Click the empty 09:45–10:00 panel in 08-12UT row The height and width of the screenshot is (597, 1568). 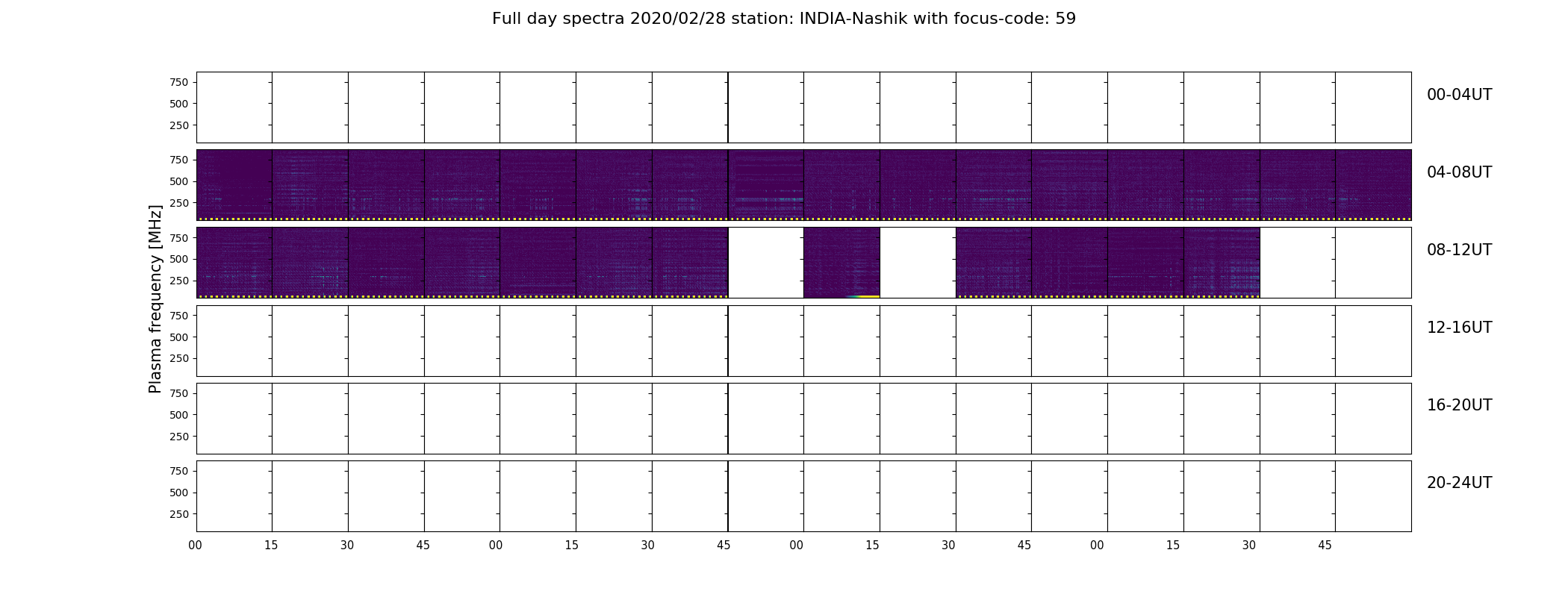coord(766,263)
